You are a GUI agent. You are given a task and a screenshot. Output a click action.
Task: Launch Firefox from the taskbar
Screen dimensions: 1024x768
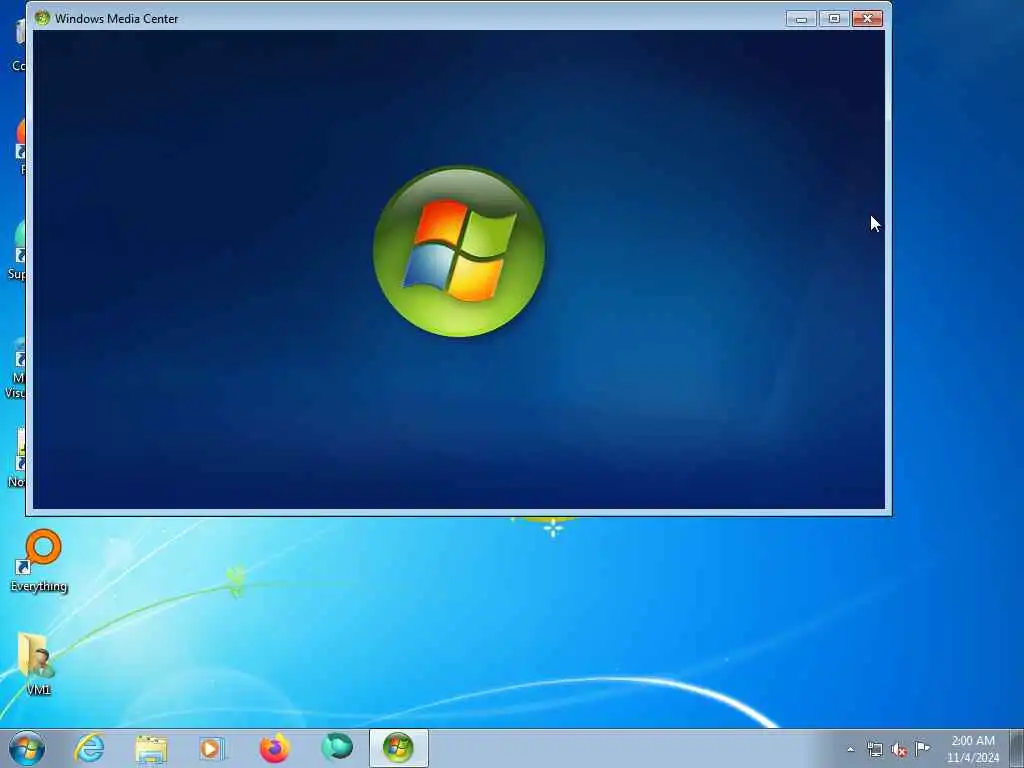pyautogui.click(x=274, y=748)
